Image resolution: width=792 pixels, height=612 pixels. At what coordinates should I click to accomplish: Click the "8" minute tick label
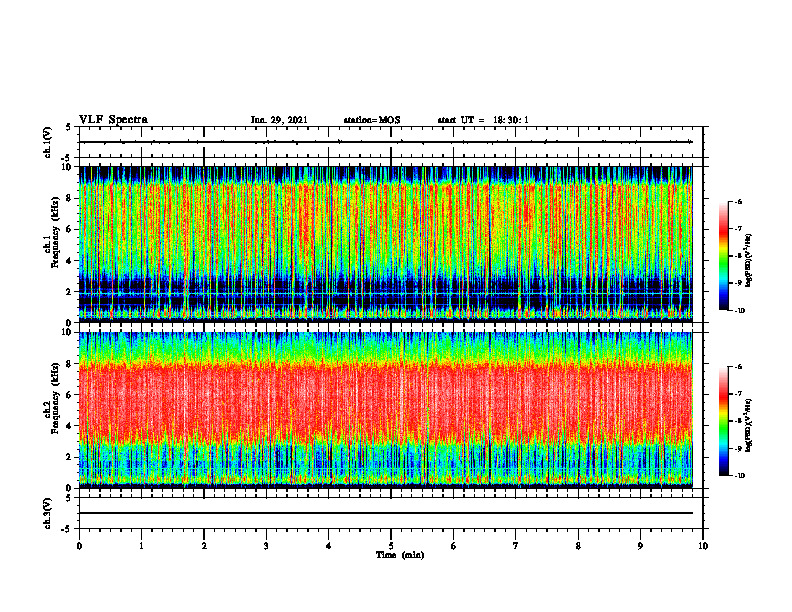578,546
